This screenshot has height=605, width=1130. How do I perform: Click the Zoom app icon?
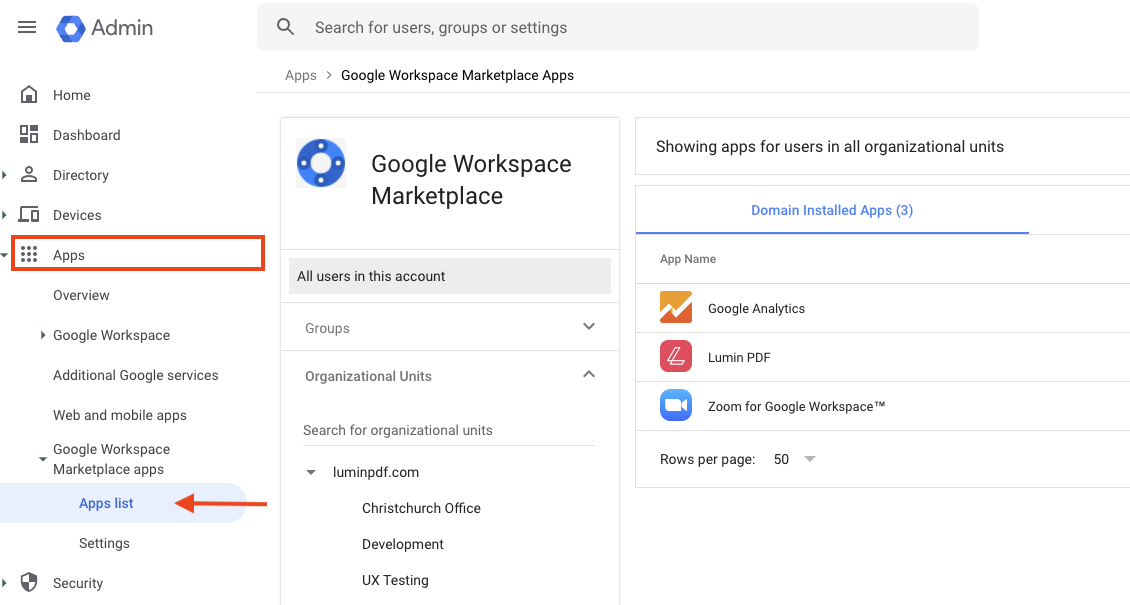[x=676, y=405]
